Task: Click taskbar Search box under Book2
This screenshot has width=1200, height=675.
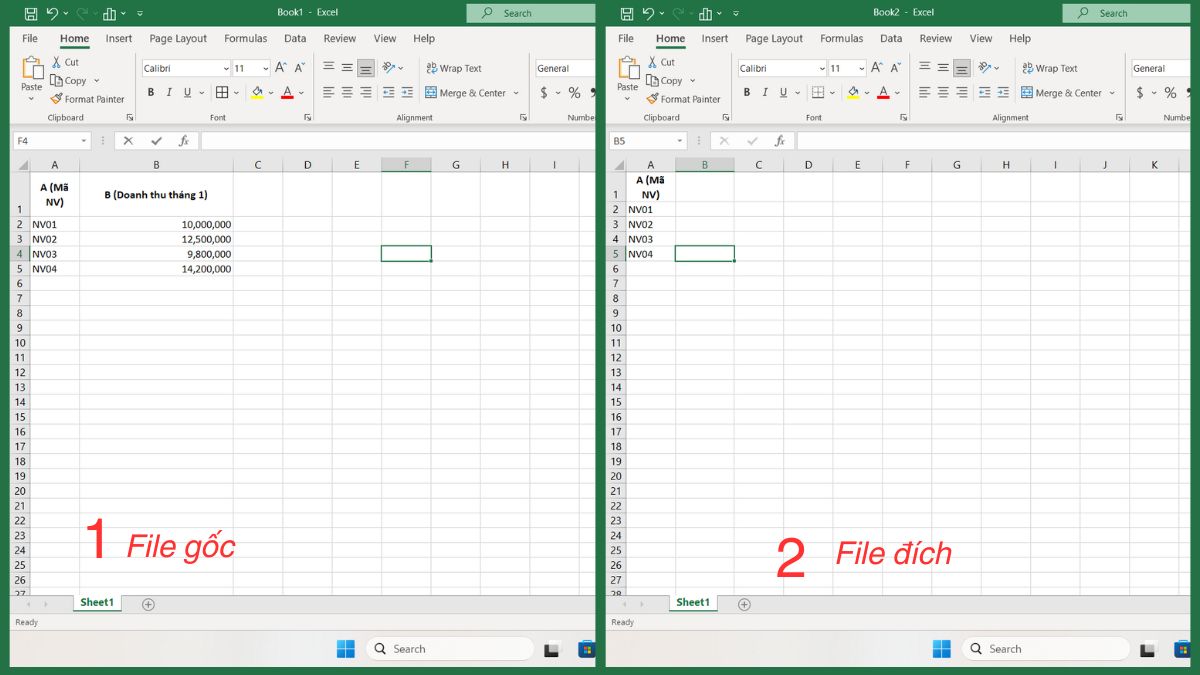Action: [1046, 649]
